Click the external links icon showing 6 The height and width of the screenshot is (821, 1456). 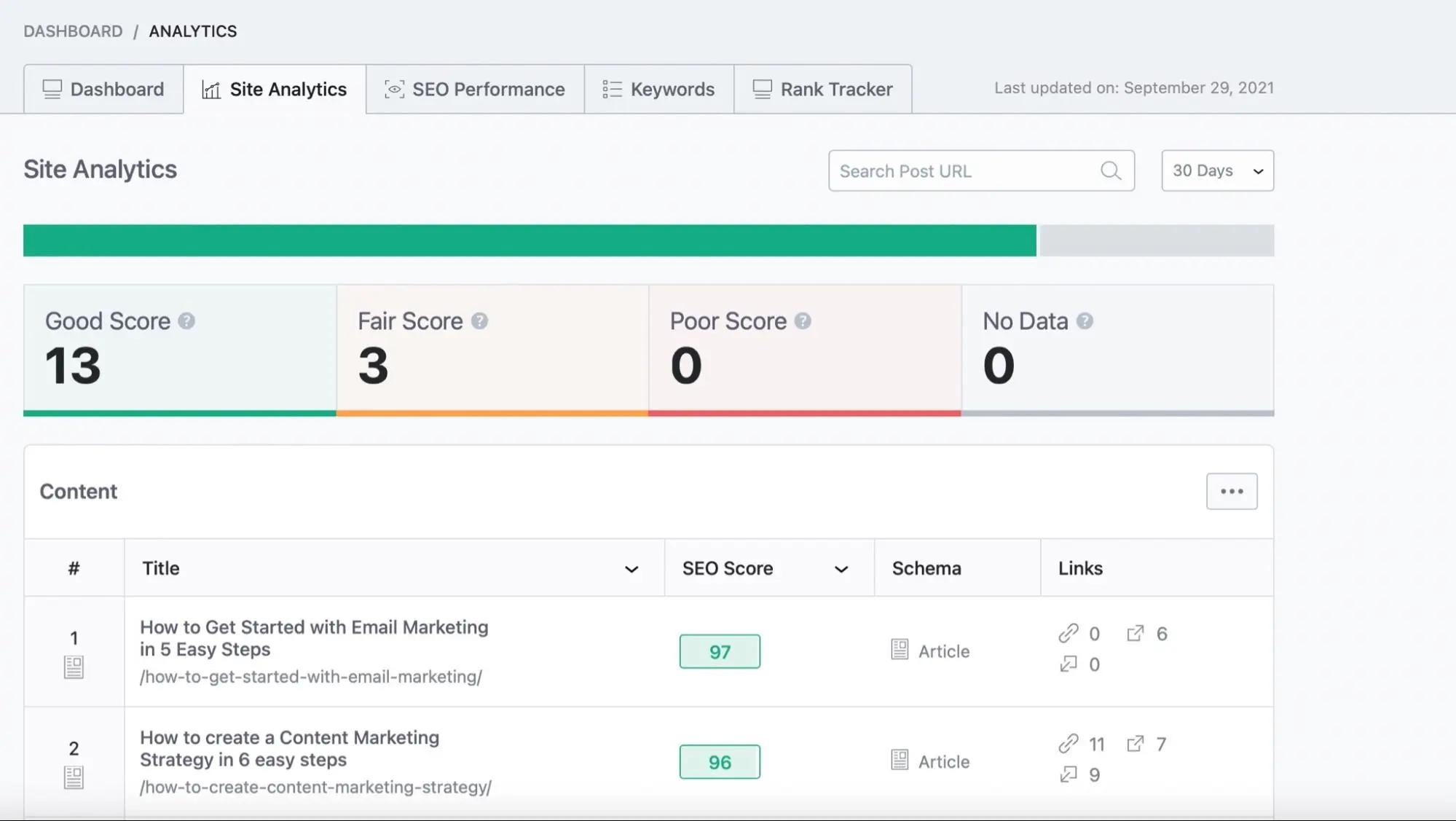1135,633
